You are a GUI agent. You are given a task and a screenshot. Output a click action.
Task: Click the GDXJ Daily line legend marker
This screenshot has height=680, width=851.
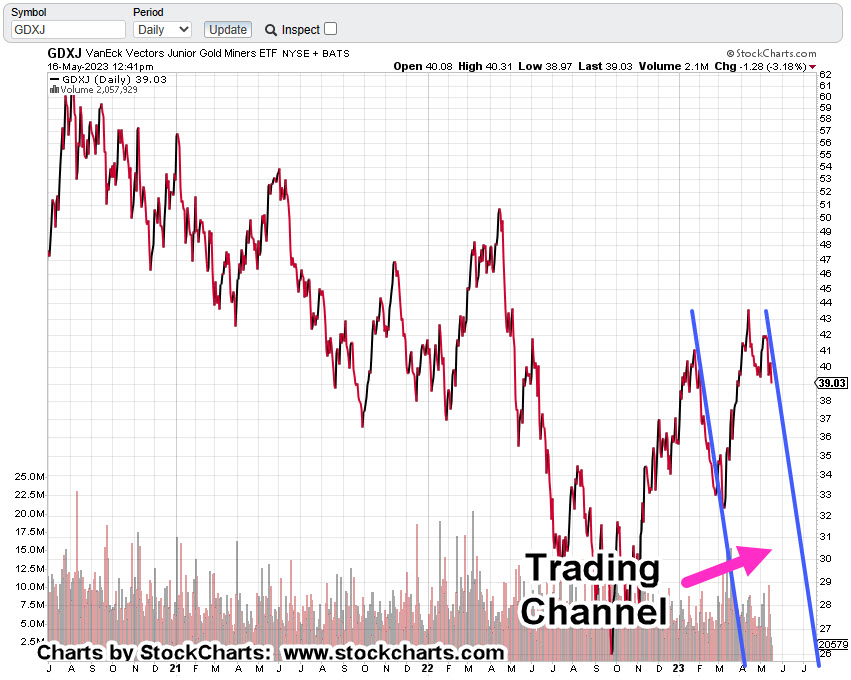click(54, 78)
